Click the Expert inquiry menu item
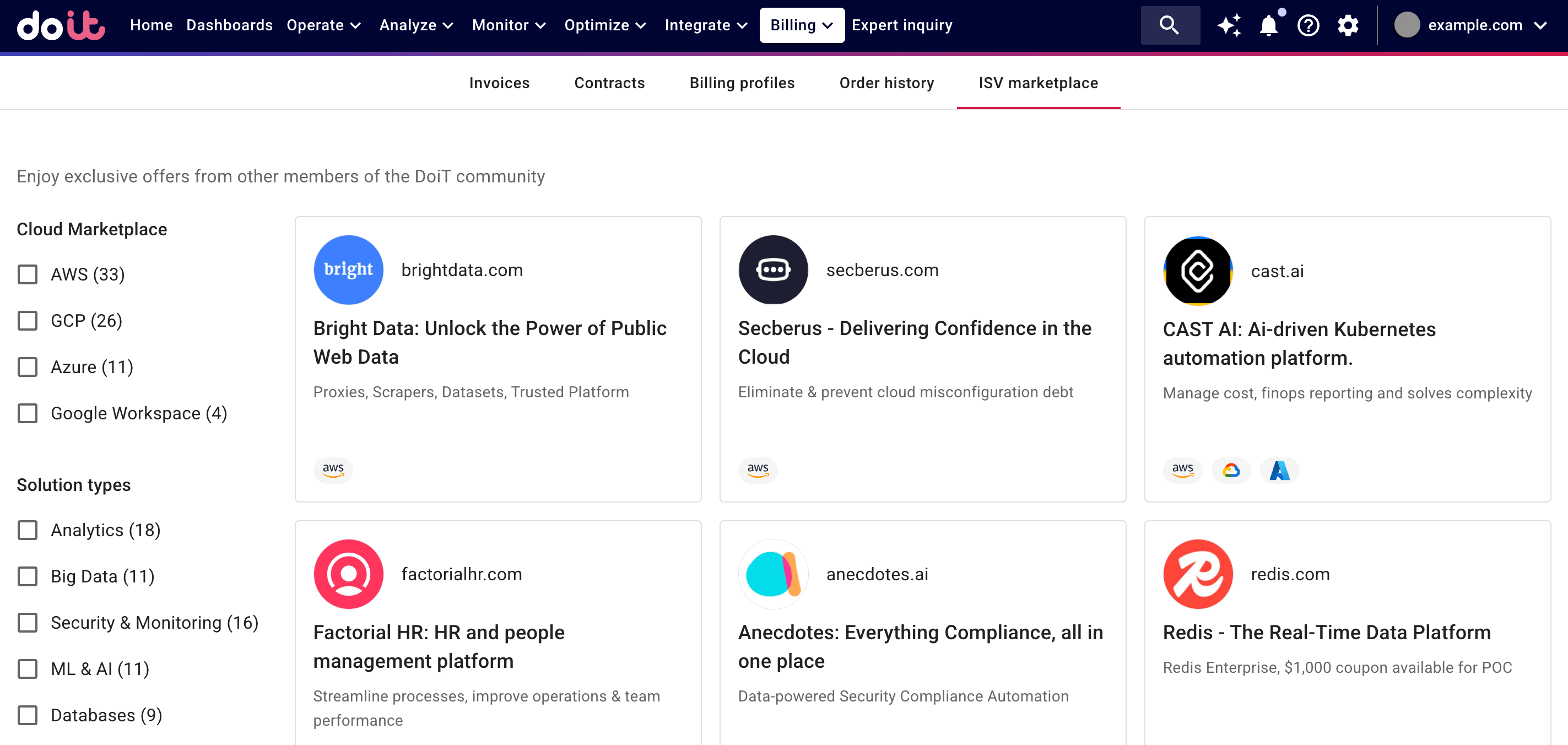This screenshot has width=1568, height=745. [x=902, y=25]
